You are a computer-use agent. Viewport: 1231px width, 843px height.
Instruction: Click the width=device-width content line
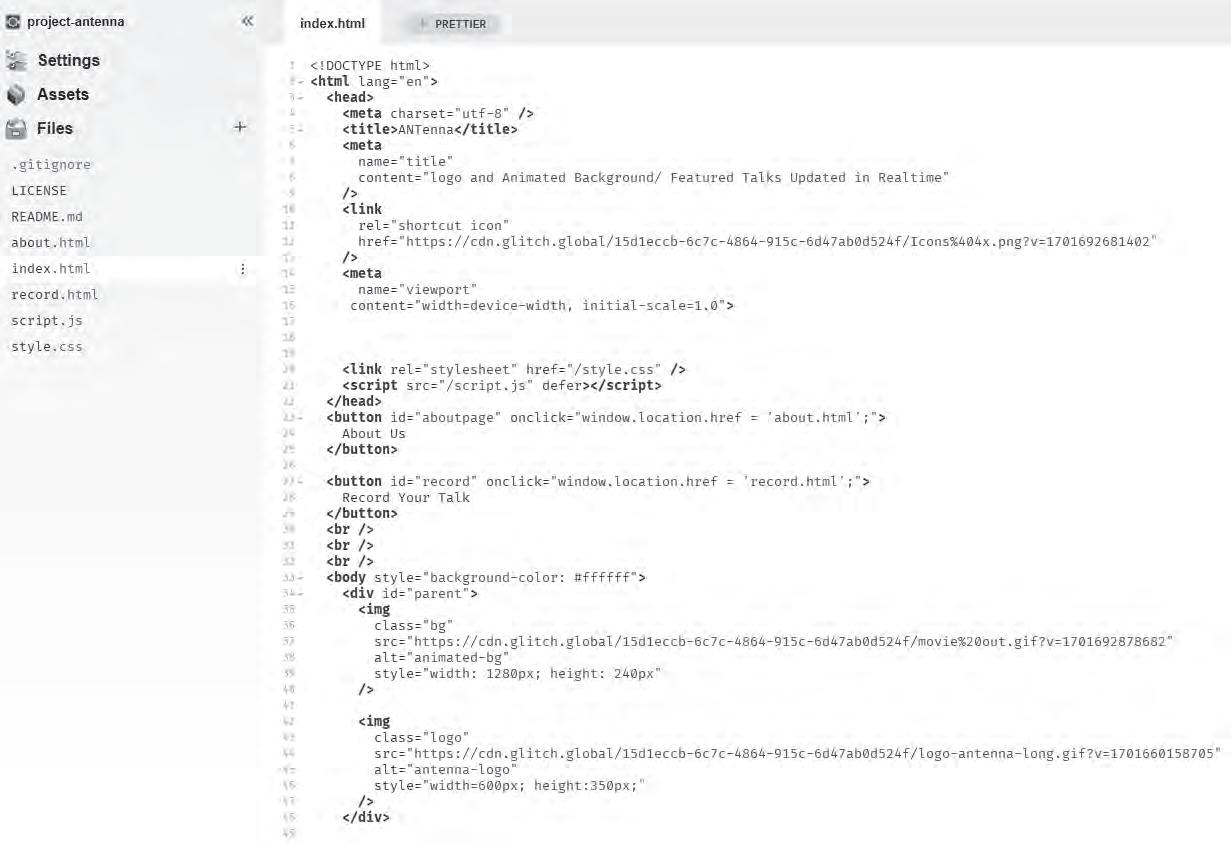(x=542, y=306)
